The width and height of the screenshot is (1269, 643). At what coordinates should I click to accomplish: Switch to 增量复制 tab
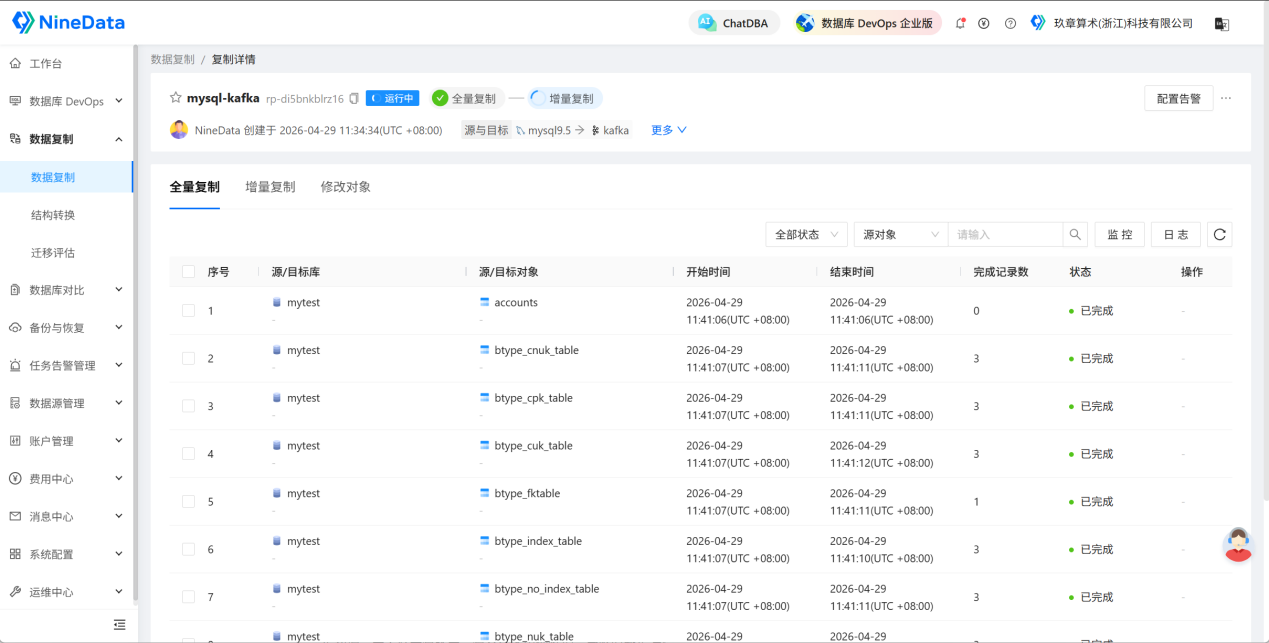coord(270,187)
